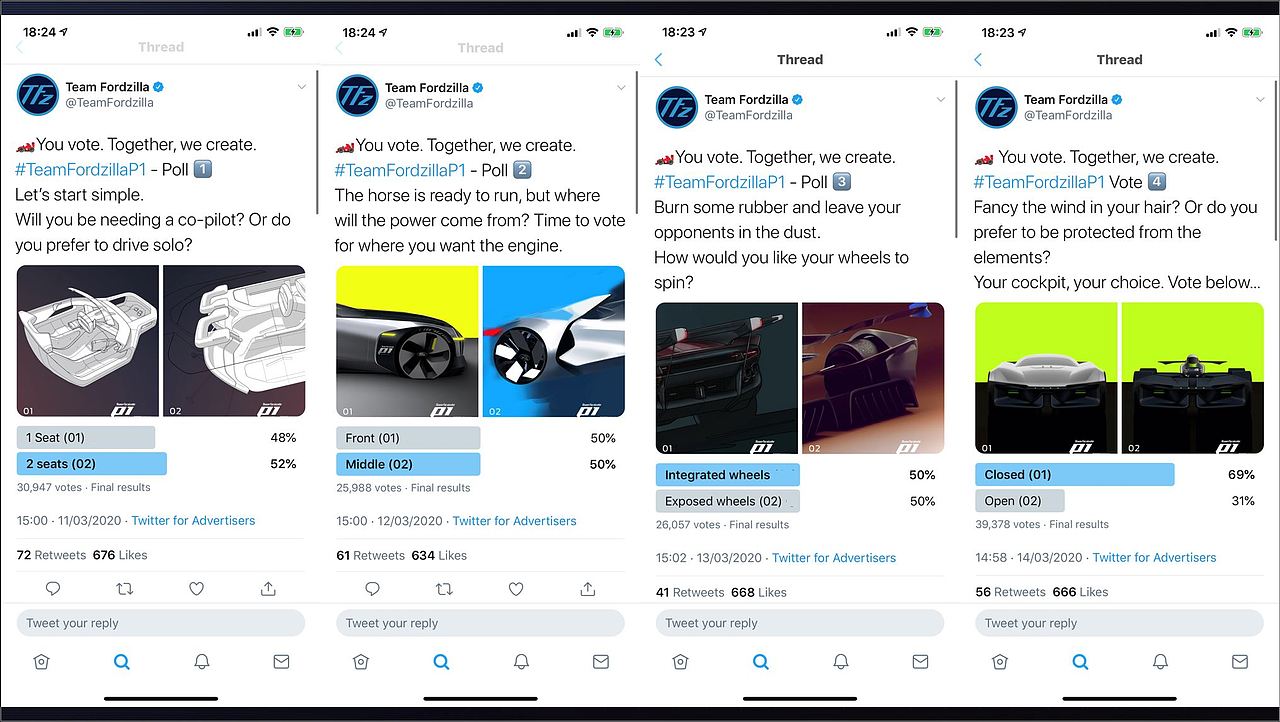Expand the caret menu on Poll 1 tweet

[302, 88]
